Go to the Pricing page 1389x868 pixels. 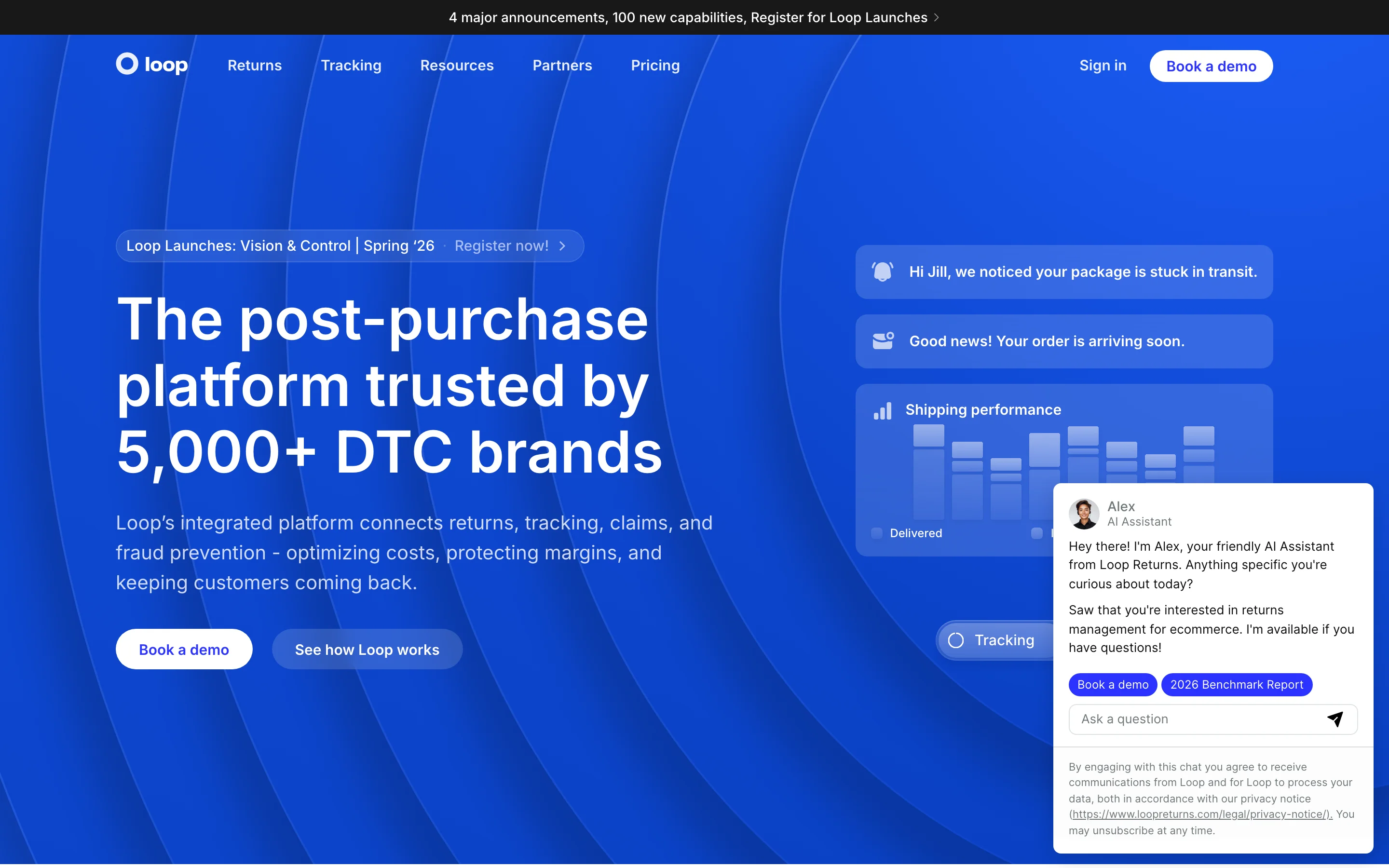[x=655, y=66]
